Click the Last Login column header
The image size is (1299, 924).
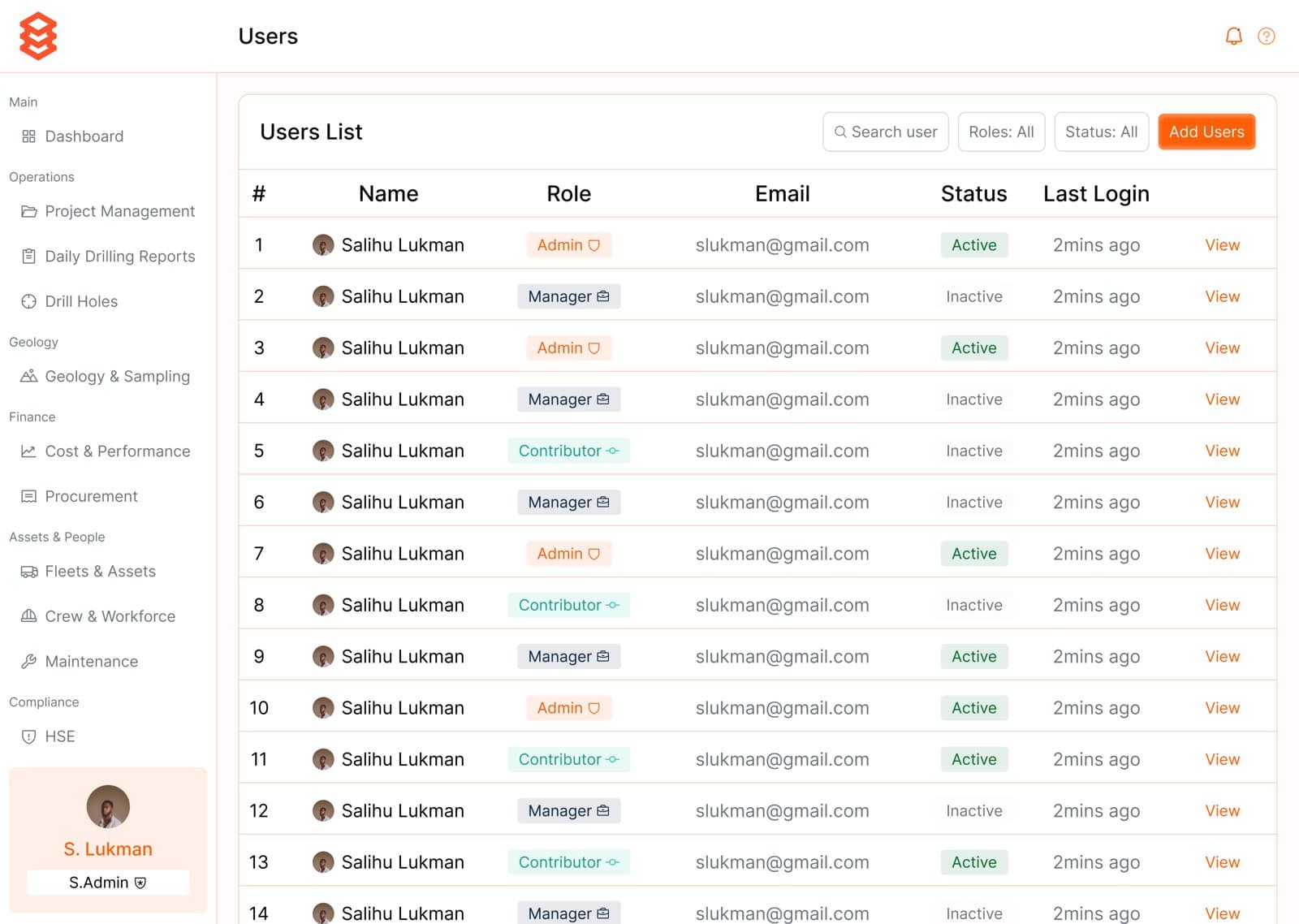pos(1096,193)
